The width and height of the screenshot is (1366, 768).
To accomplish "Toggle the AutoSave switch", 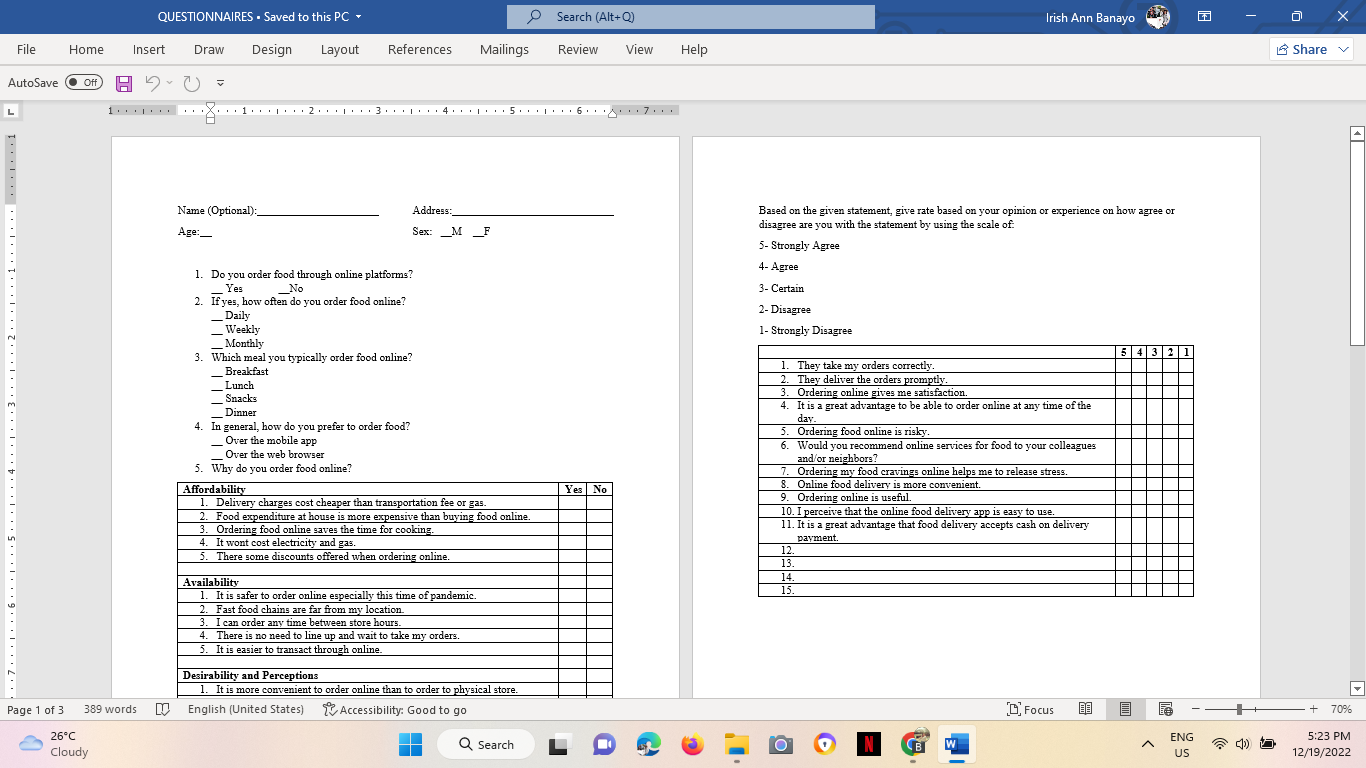I will tap(84, 83).
